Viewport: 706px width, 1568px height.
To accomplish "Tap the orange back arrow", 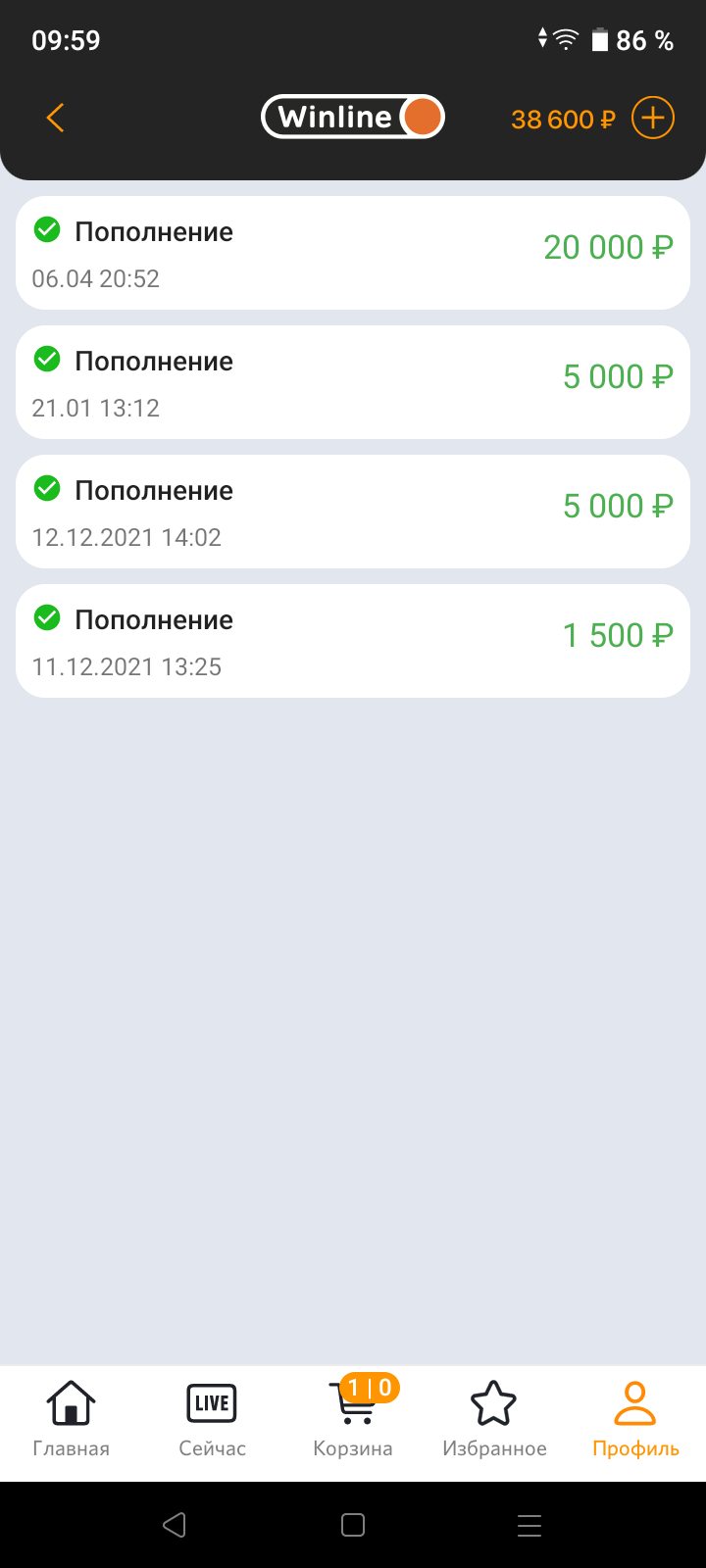I will (56, 119).
